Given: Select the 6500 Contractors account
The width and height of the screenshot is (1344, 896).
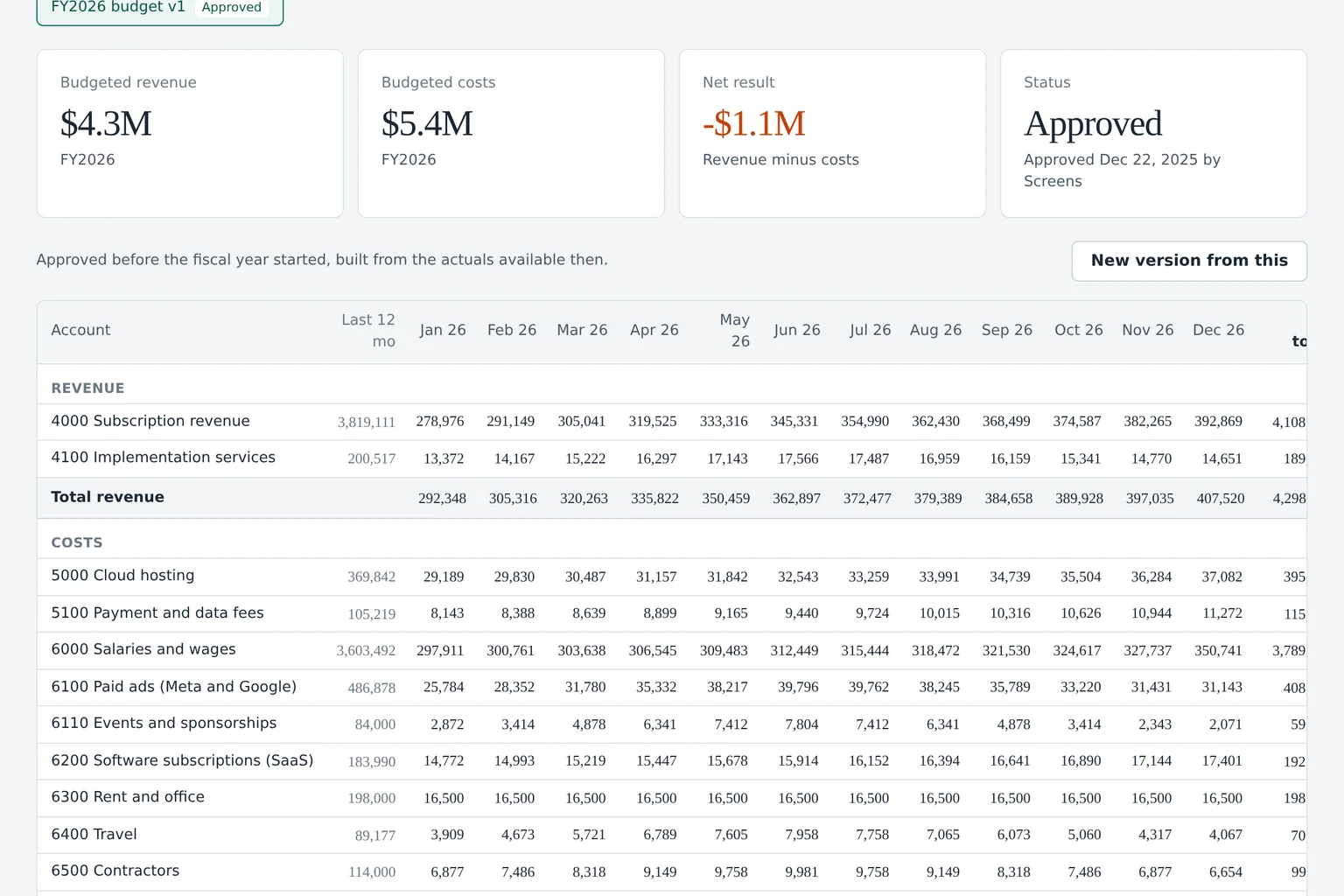Looking at the screenshot, I should [x=115, y=871].
